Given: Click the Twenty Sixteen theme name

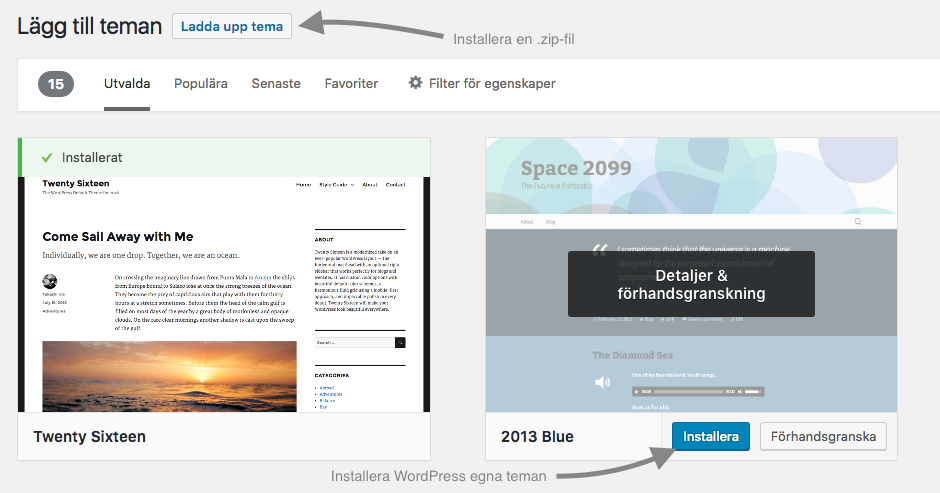Looking at the screenshot, I should pyautogui.click(x=90, y=437).
